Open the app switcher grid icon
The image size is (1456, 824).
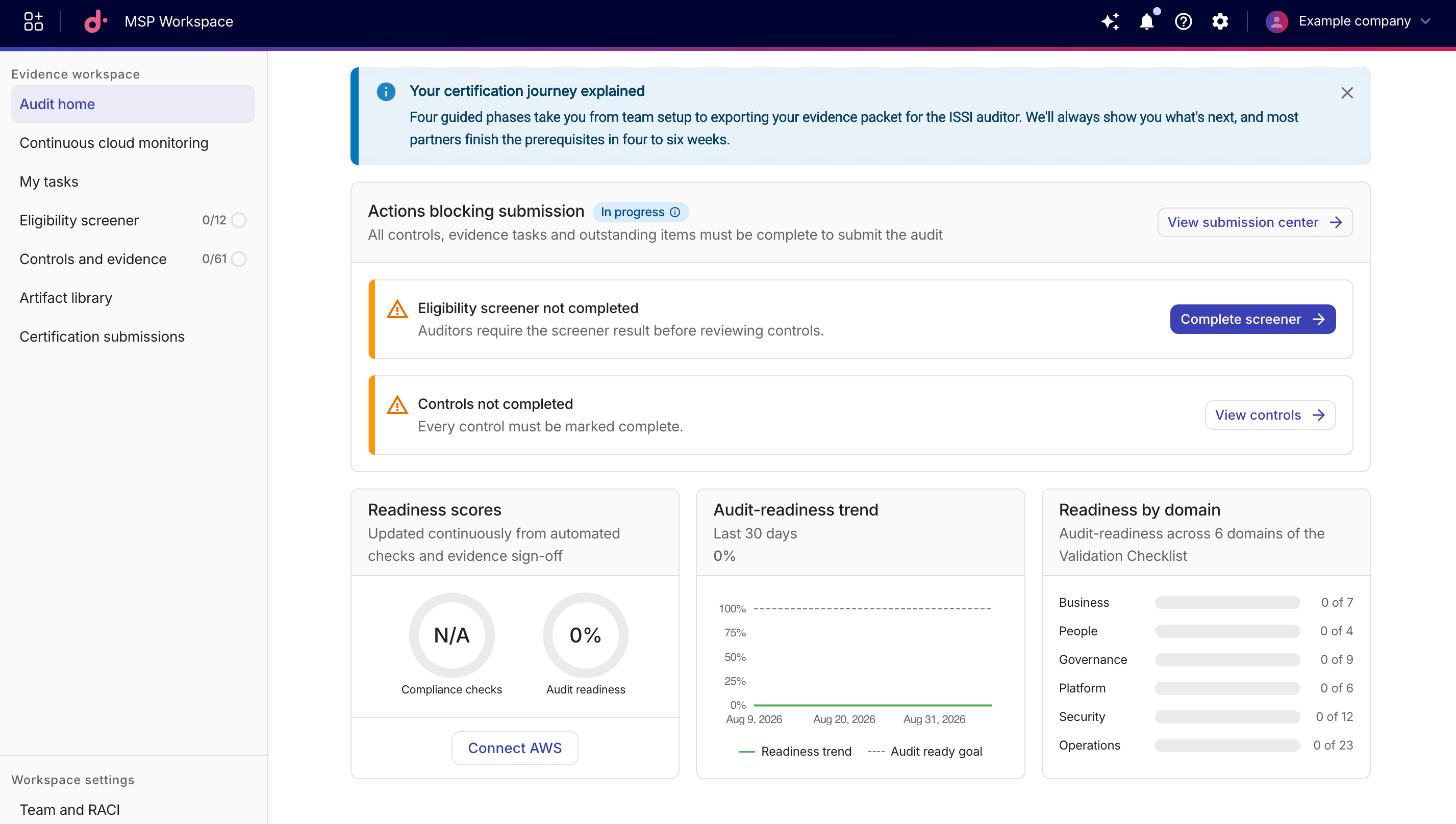[33, 21]
